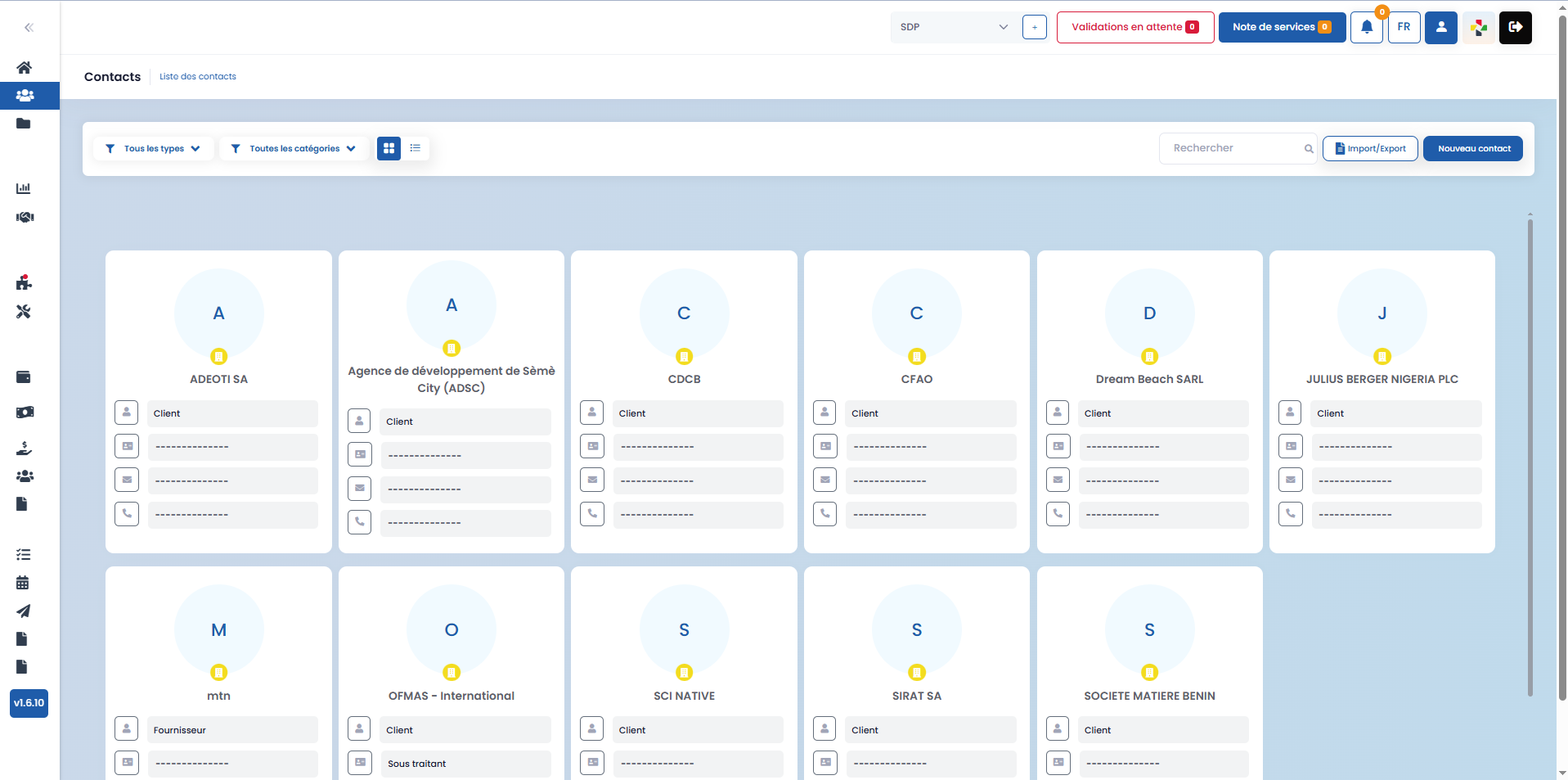Select the Contacts item in sidebar

pos(25,96)
